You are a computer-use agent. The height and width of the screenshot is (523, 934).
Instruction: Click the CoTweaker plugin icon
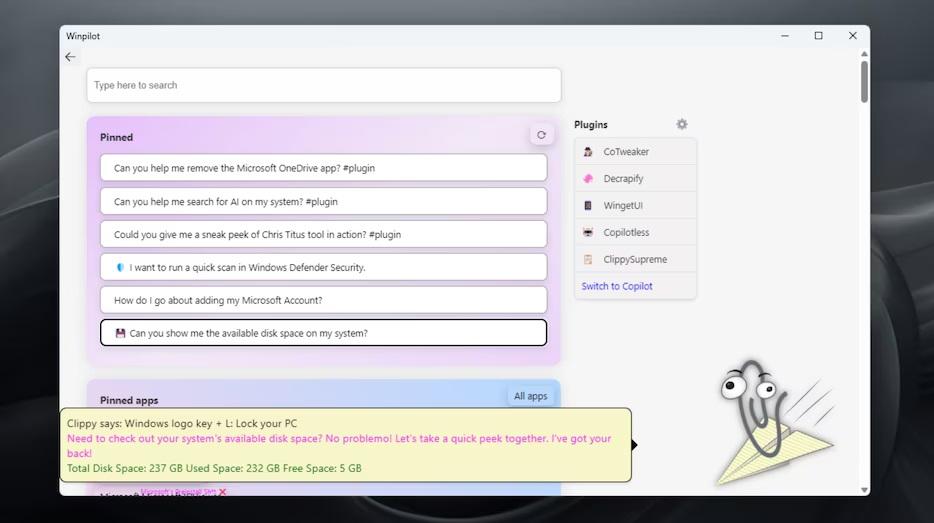(588, 152)
